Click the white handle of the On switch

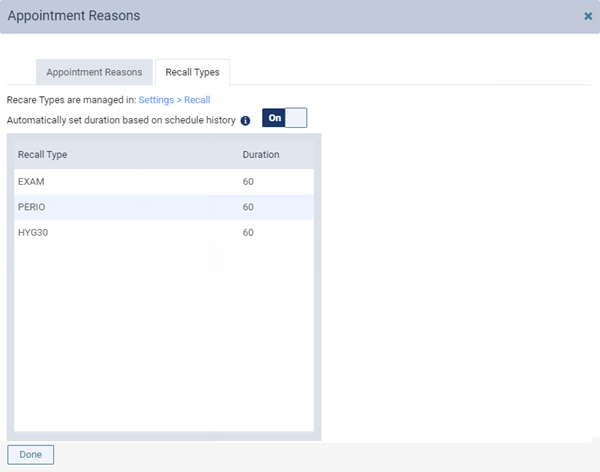click(x=296, y=118)
